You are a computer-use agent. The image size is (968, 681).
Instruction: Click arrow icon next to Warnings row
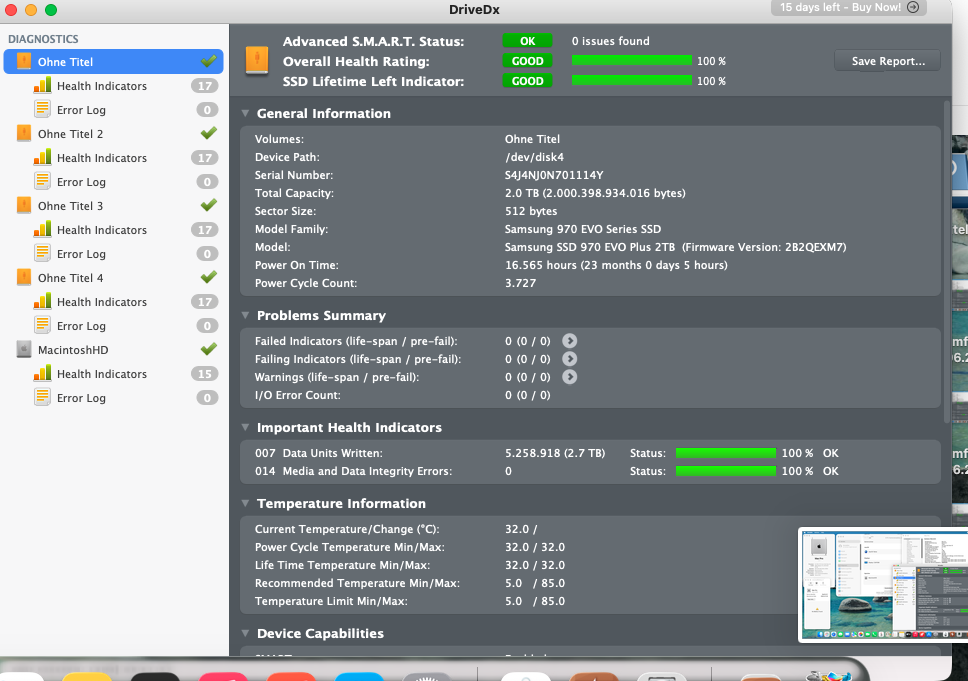[570, 377]
